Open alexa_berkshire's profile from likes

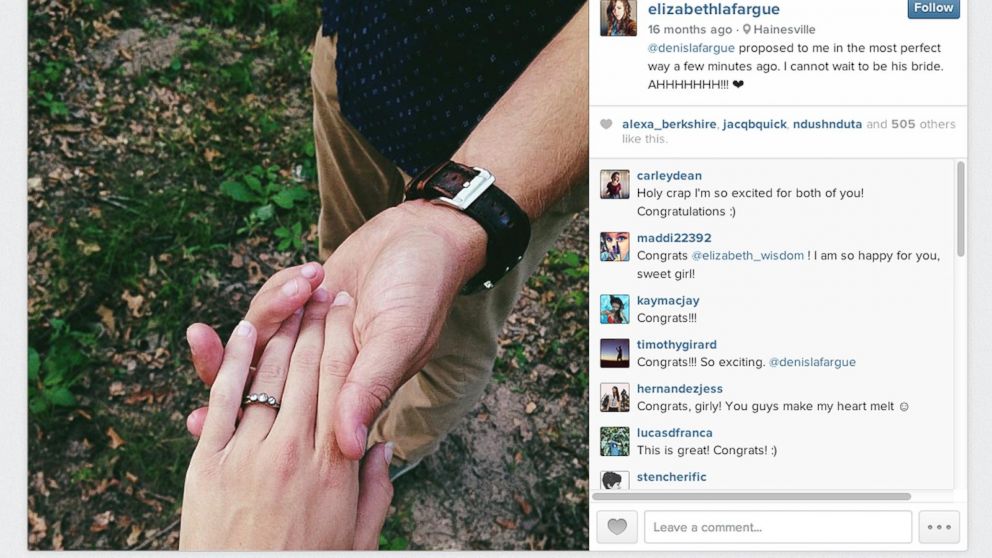669,124
